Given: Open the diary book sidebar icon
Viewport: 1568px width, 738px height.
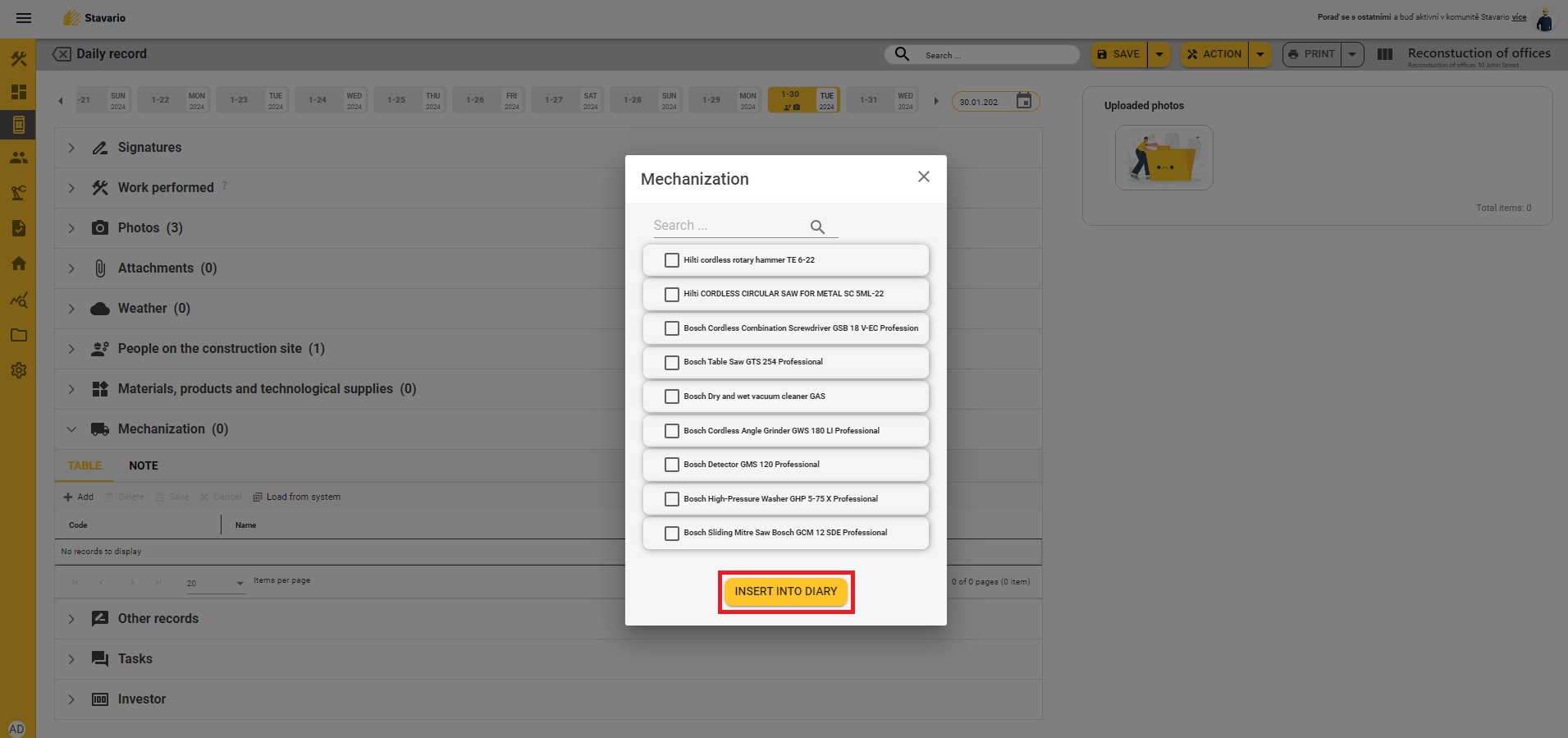Looking at the screenshot, I should (x=19, y=125).
